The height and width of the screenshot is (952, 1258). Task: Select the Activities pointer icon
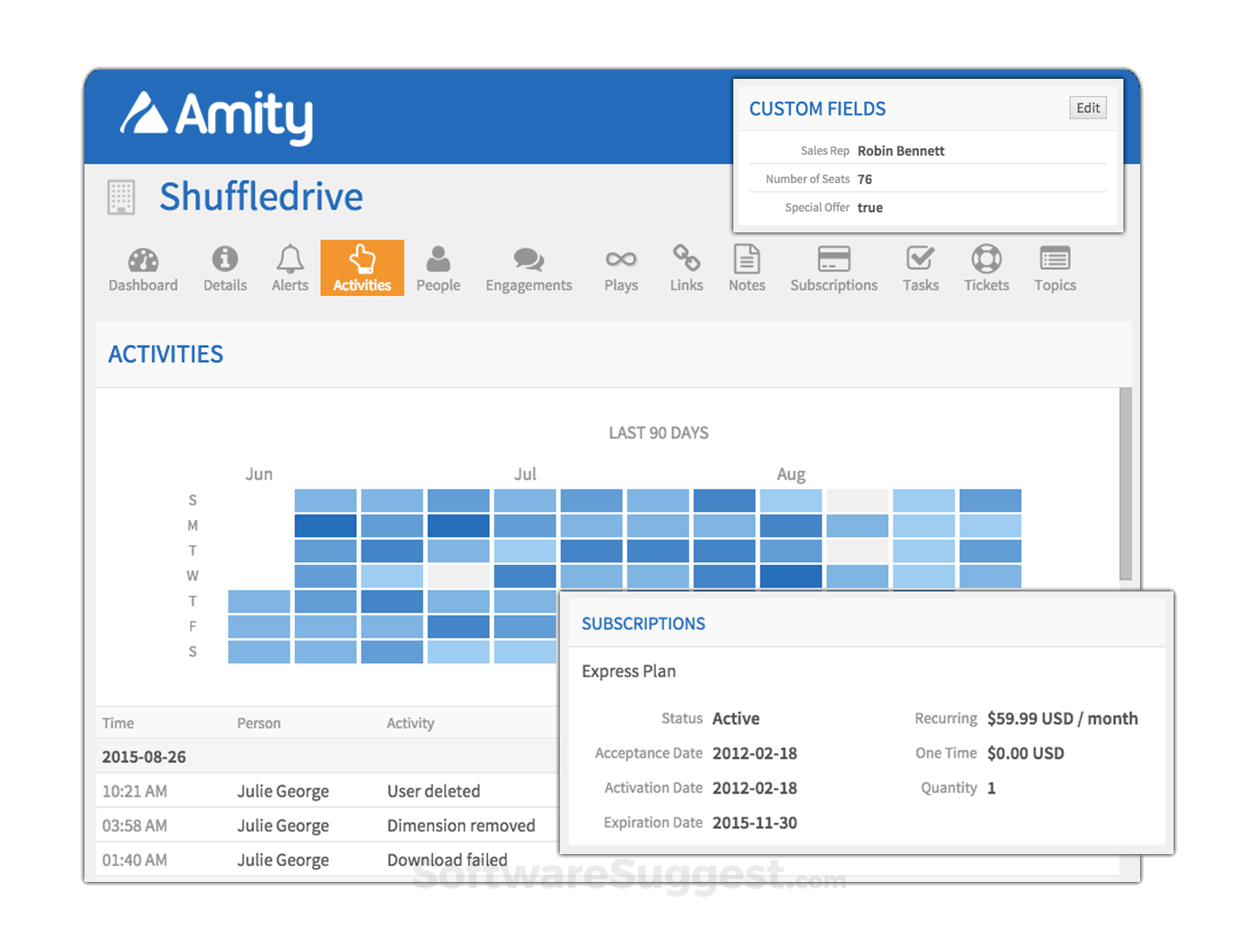point(362,259)
